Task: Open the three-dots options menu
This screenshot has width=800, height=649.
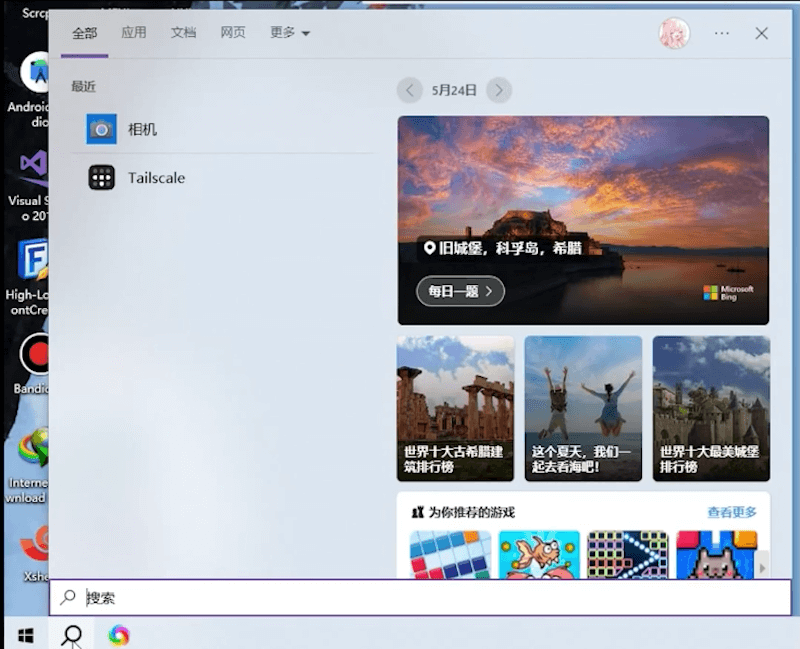Action: click(722, 33)
